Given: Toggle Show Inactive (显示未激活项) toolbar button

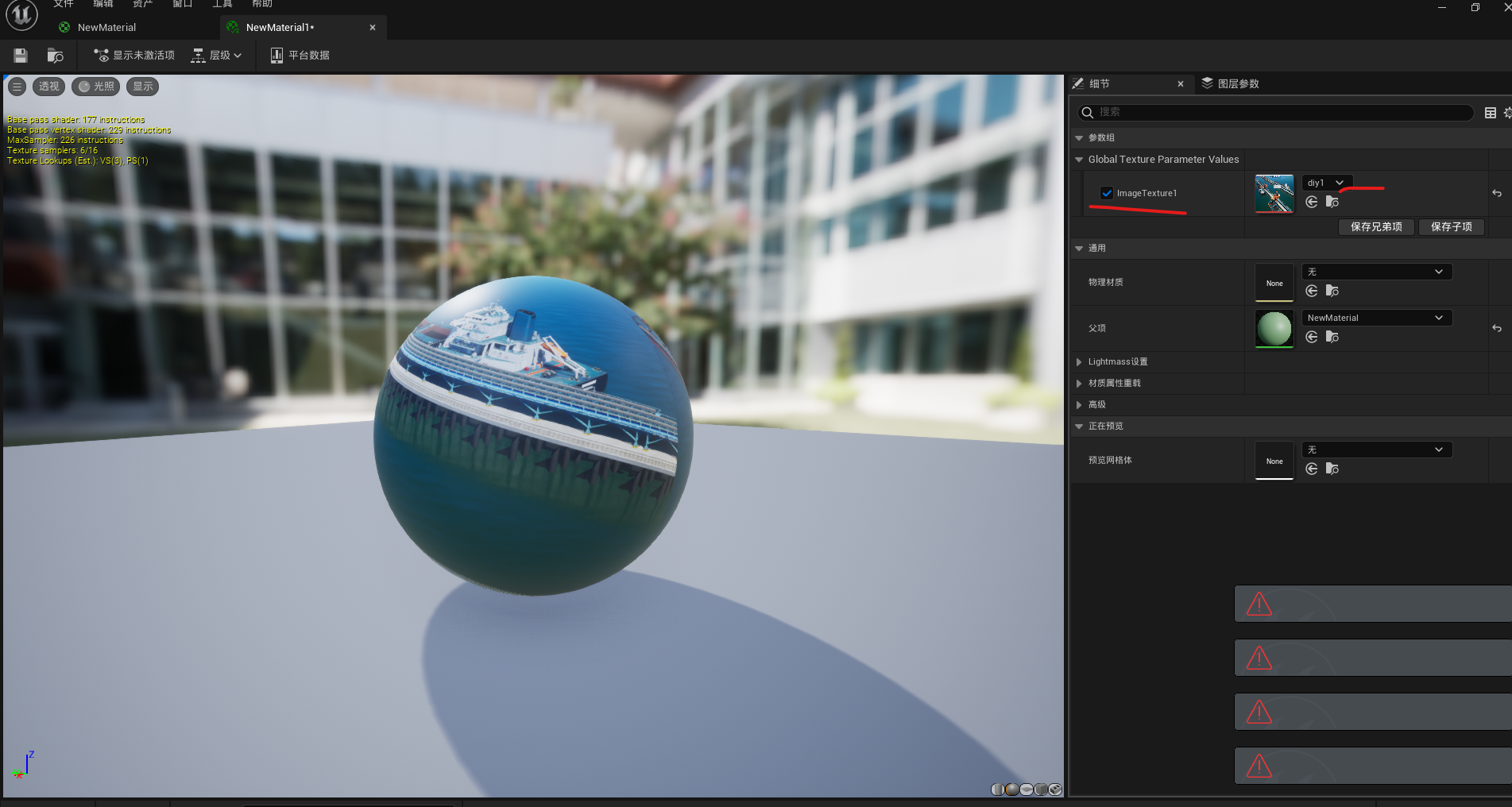Looking at the screenshot, I should [x=134, y=56].
